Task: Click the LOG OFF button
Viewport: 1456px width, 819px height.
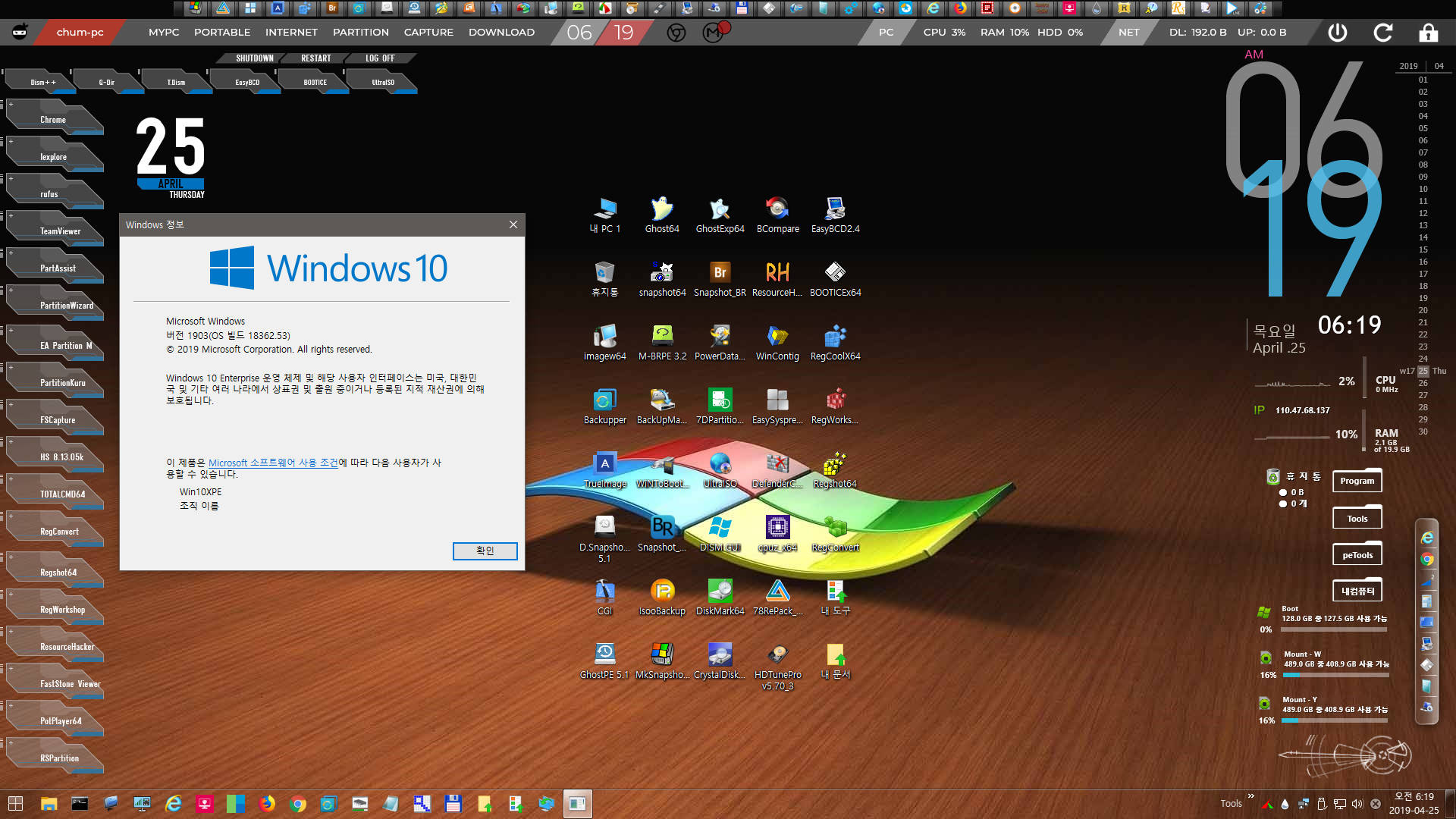Action: tap(380, 58)
